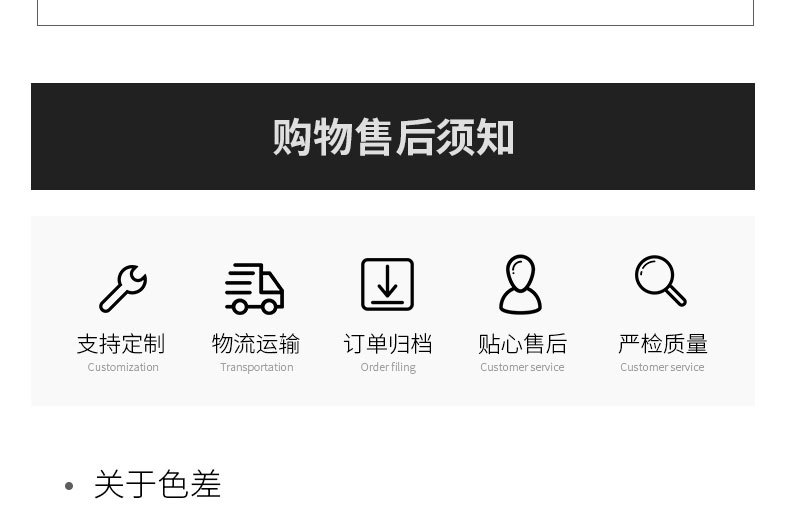The image size is (790, 525).
Task: Click the Order filing subtitle text
Action: [x=388, y=367]
